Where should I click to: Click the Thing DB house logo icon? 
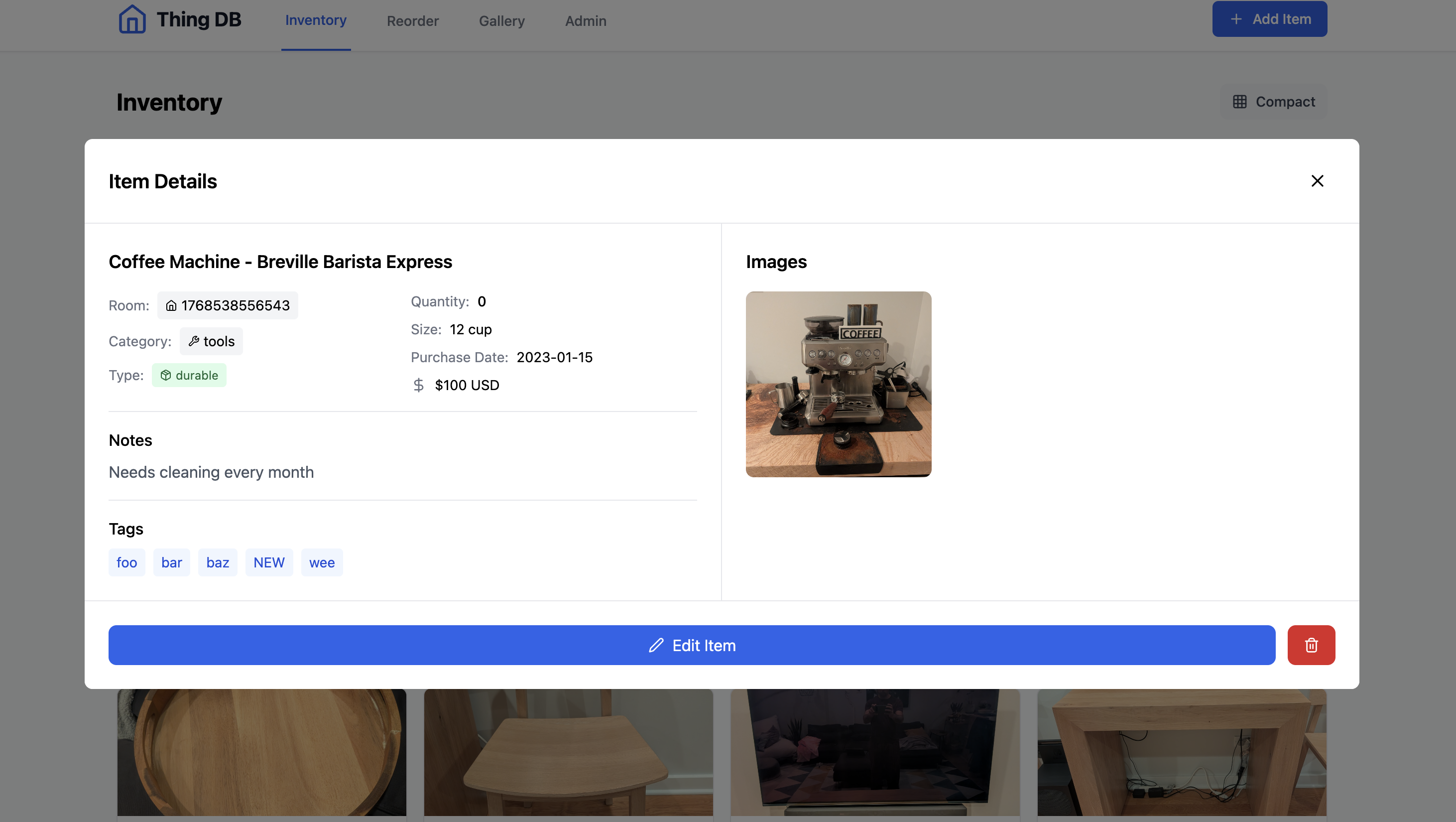[132, 19]
